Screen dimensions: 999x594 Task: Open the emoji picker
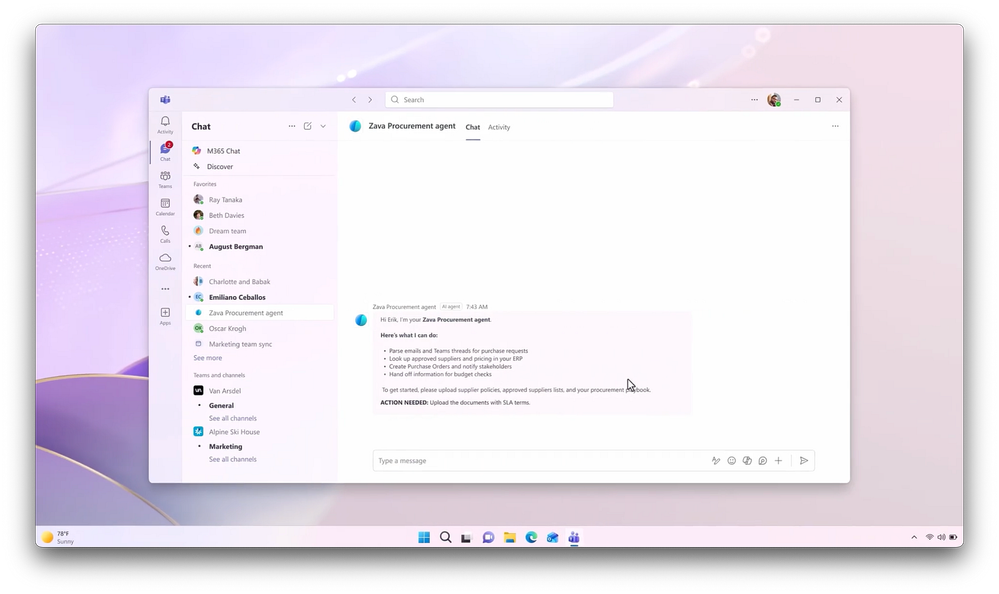731,461
